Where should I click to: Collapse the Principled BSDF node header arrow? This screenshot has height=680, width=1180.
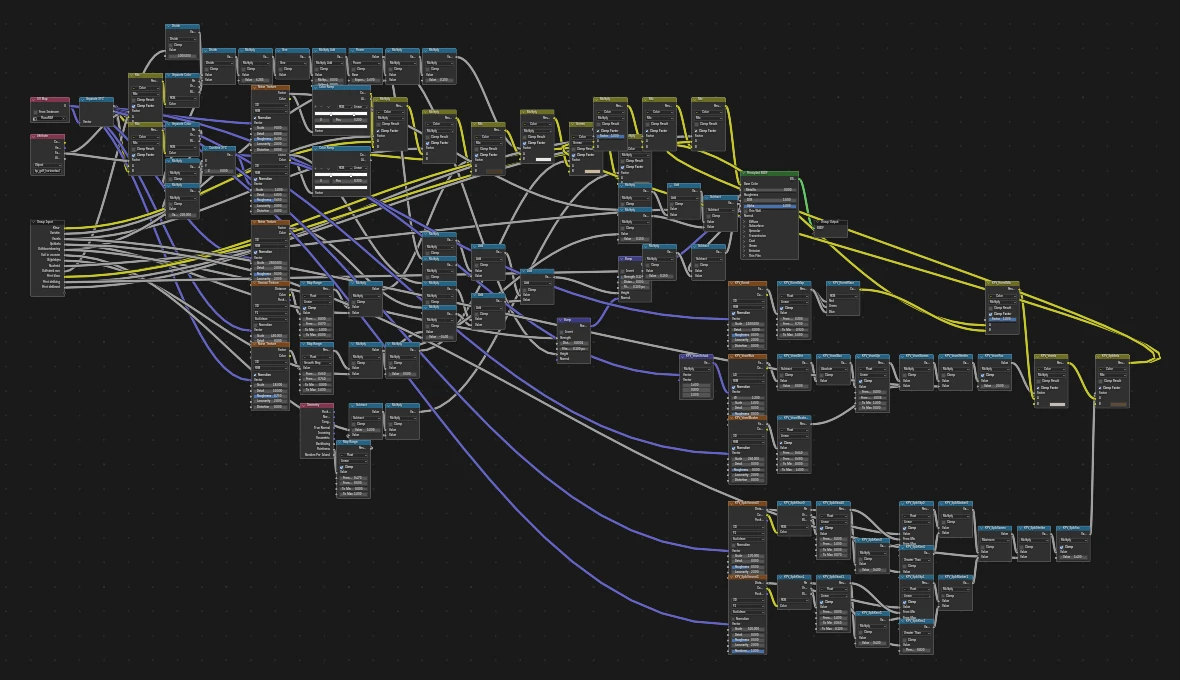pyautogui.click(x=744, y=173)
